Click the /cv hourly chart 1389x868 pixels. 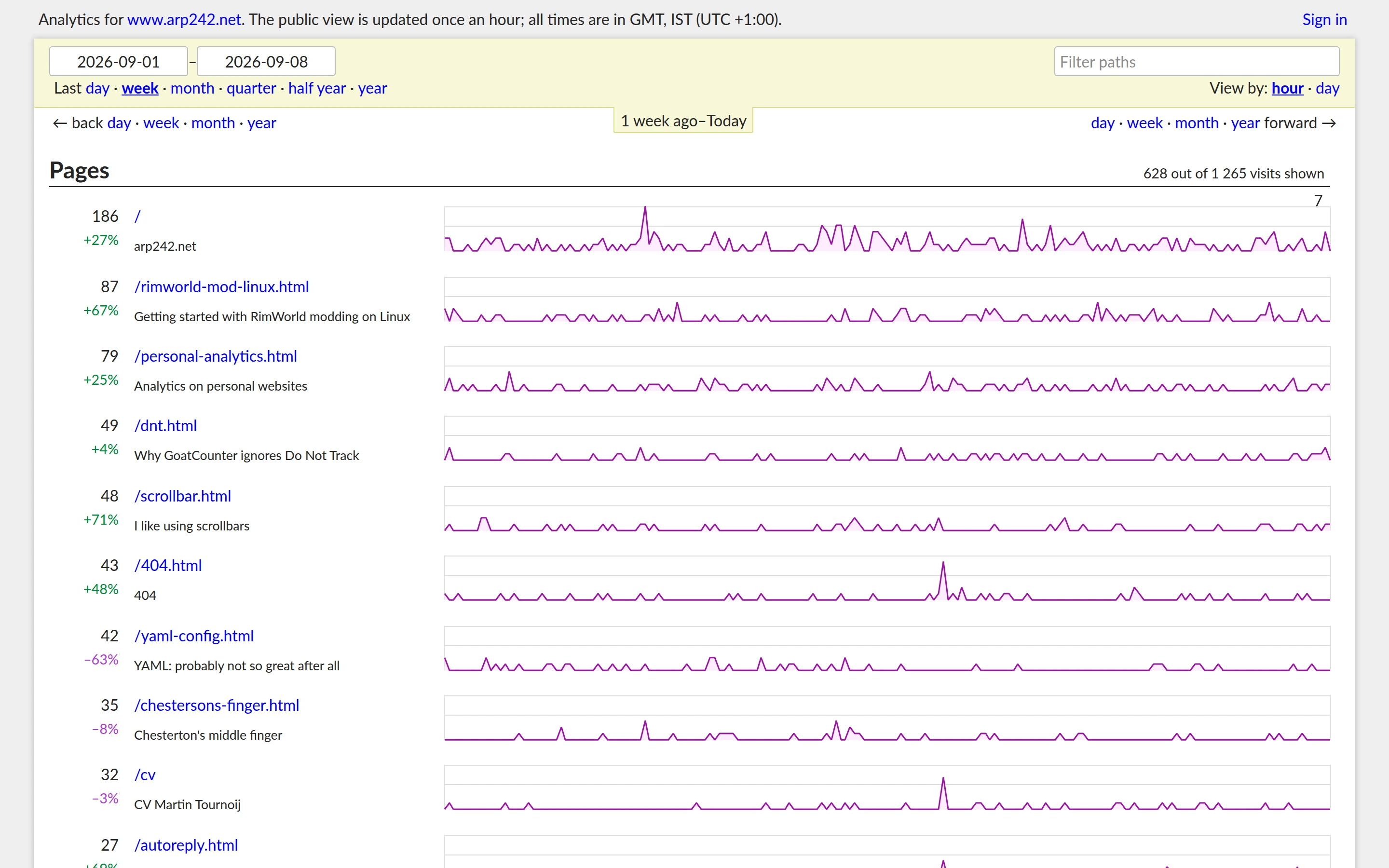pos(887,787)
